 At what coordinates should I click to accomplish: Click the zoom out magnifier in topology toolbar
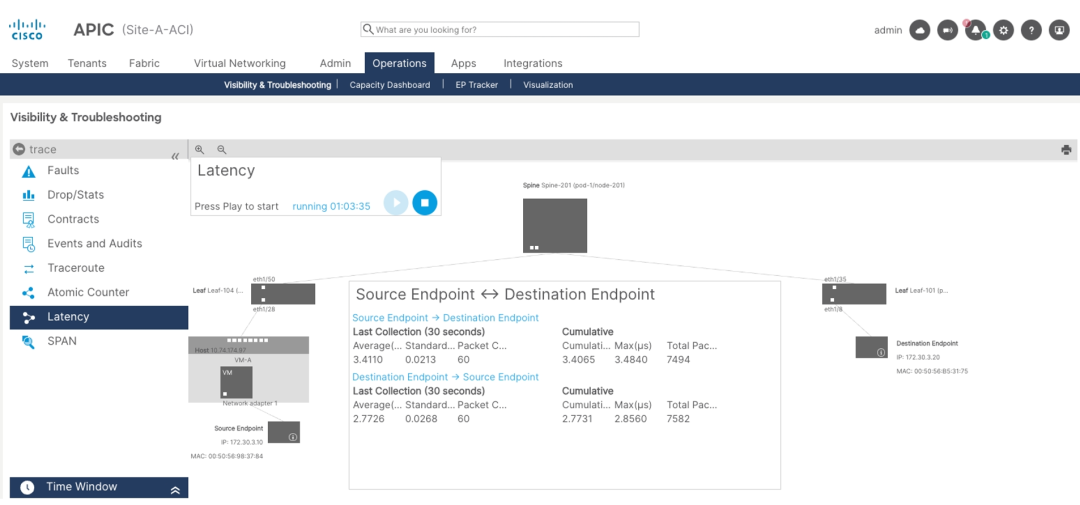click(222, 150)
